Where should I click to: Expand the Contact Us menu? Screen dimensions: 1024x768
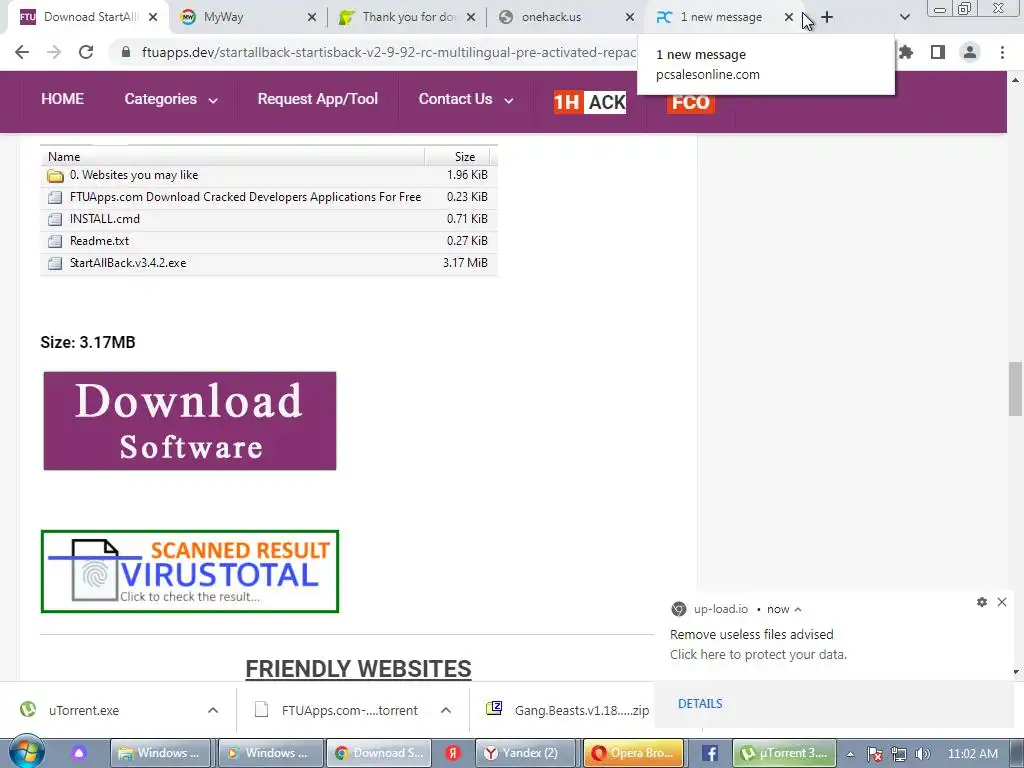466,99
